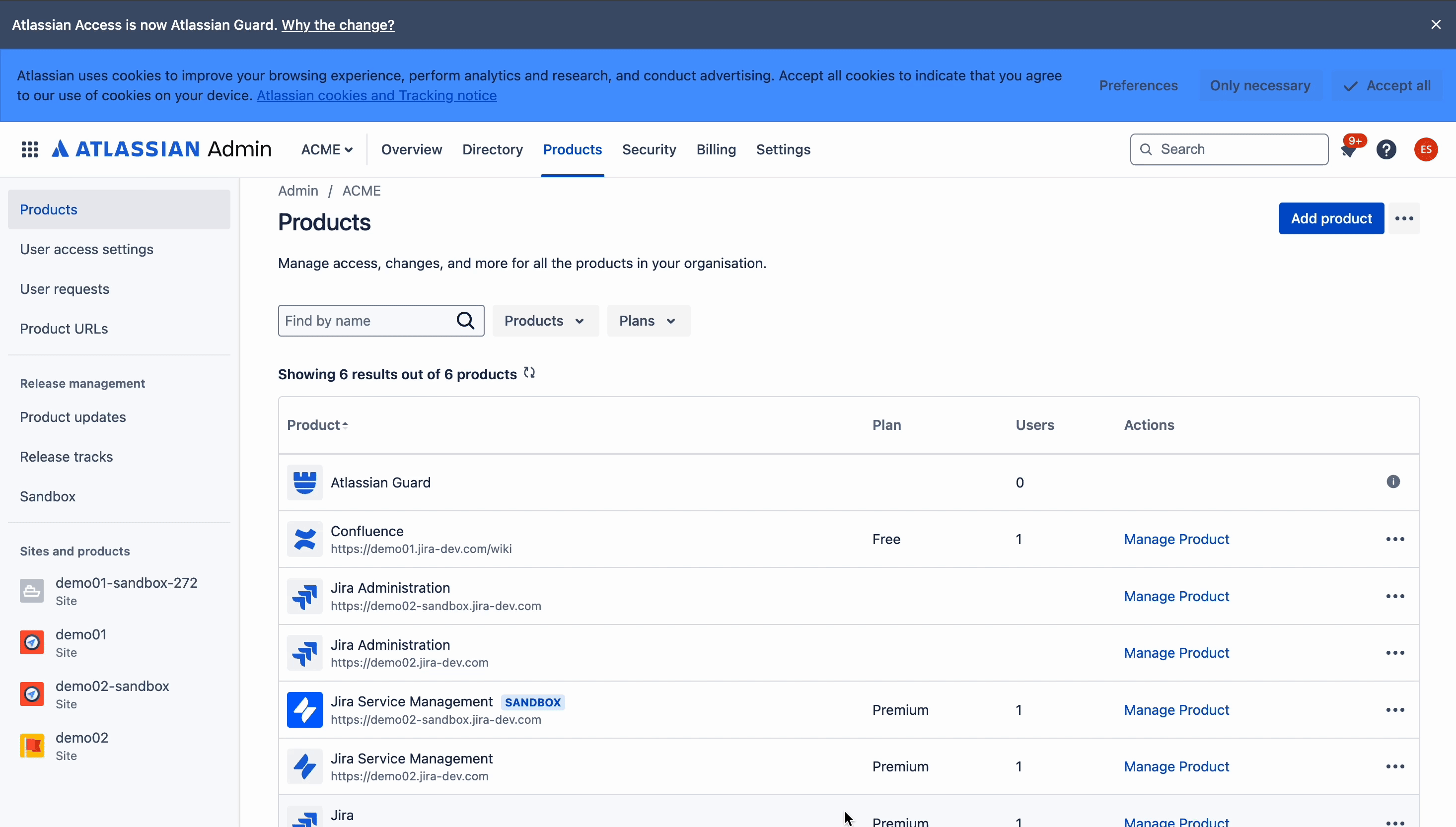
Task: Click Jira Service Management SANDBOX product icon
Action: (304, 709)
